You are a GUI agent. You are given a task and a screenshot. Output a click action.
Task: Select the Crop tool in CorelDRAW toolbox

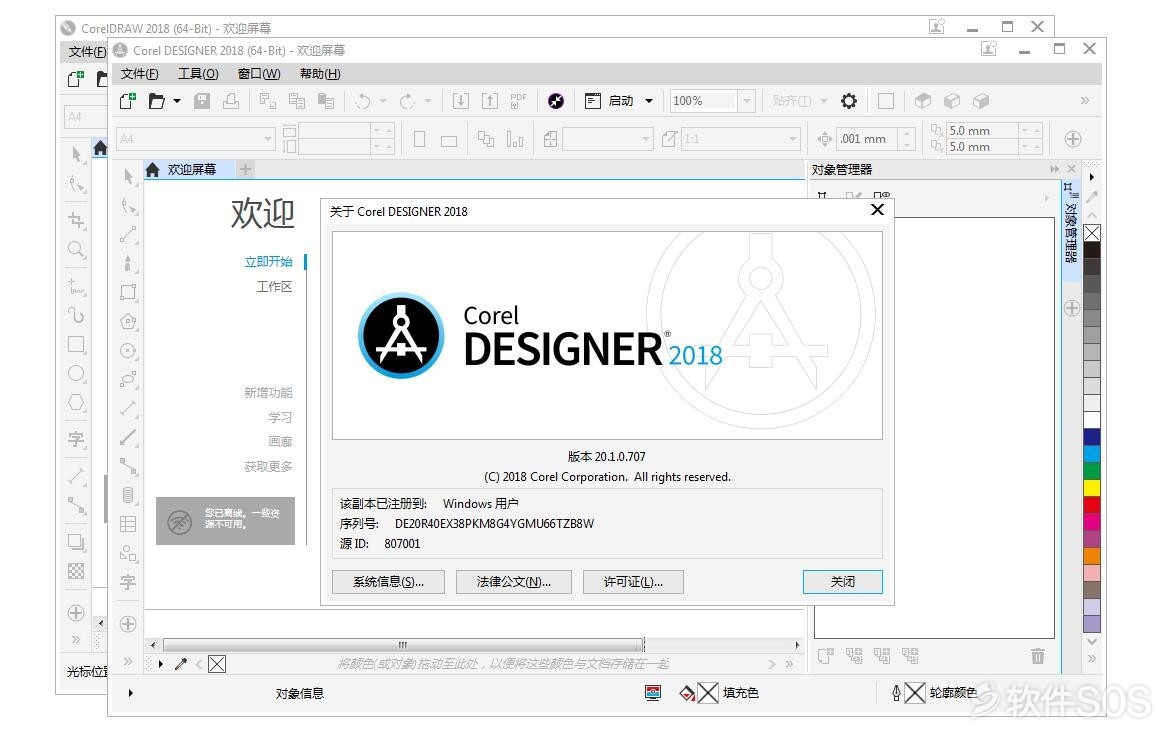[76, 221]
